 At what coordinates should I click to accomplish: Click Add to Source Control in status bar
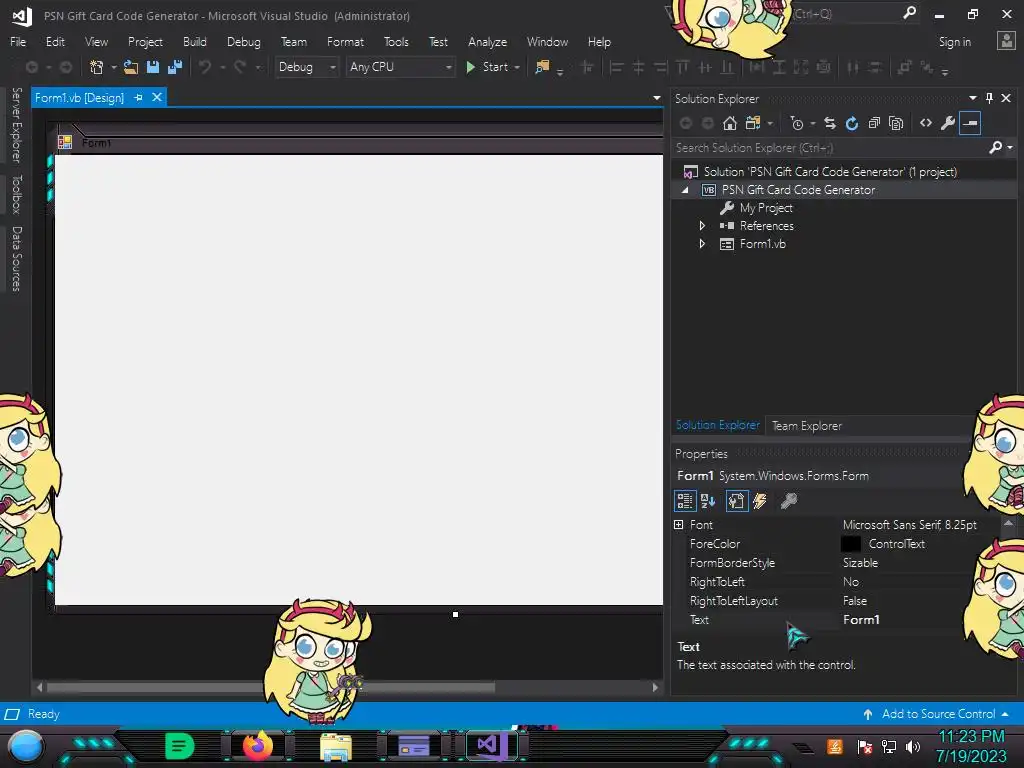click(x=936, y=714)
